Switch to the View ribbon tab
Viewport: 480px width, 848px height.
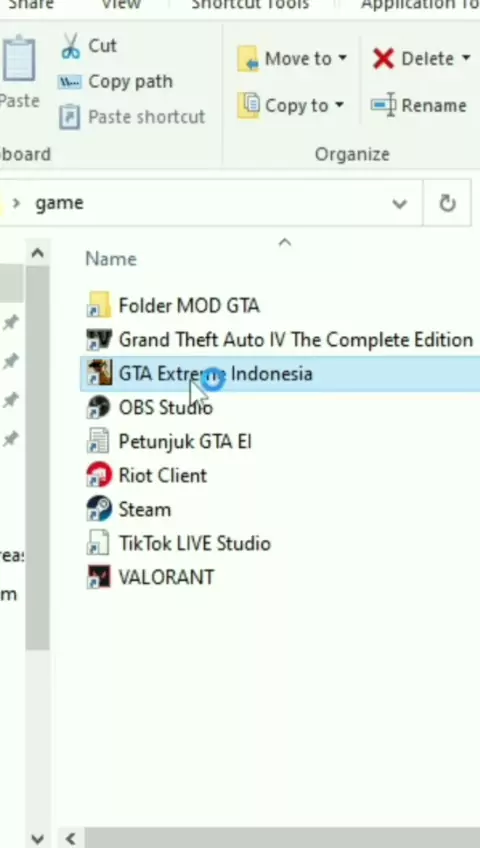pyautogui.click(x=121, y=5)
